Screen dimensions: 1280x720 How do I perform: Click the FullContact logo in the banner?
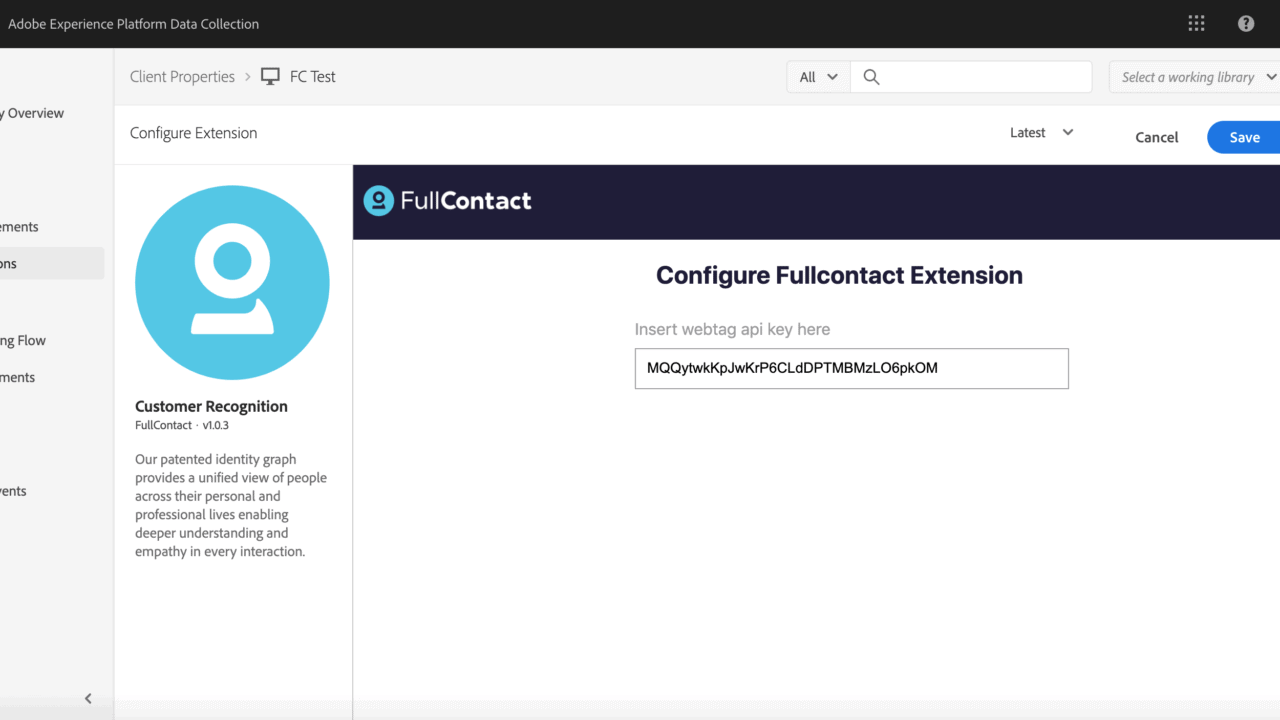(x=448, y=201)
